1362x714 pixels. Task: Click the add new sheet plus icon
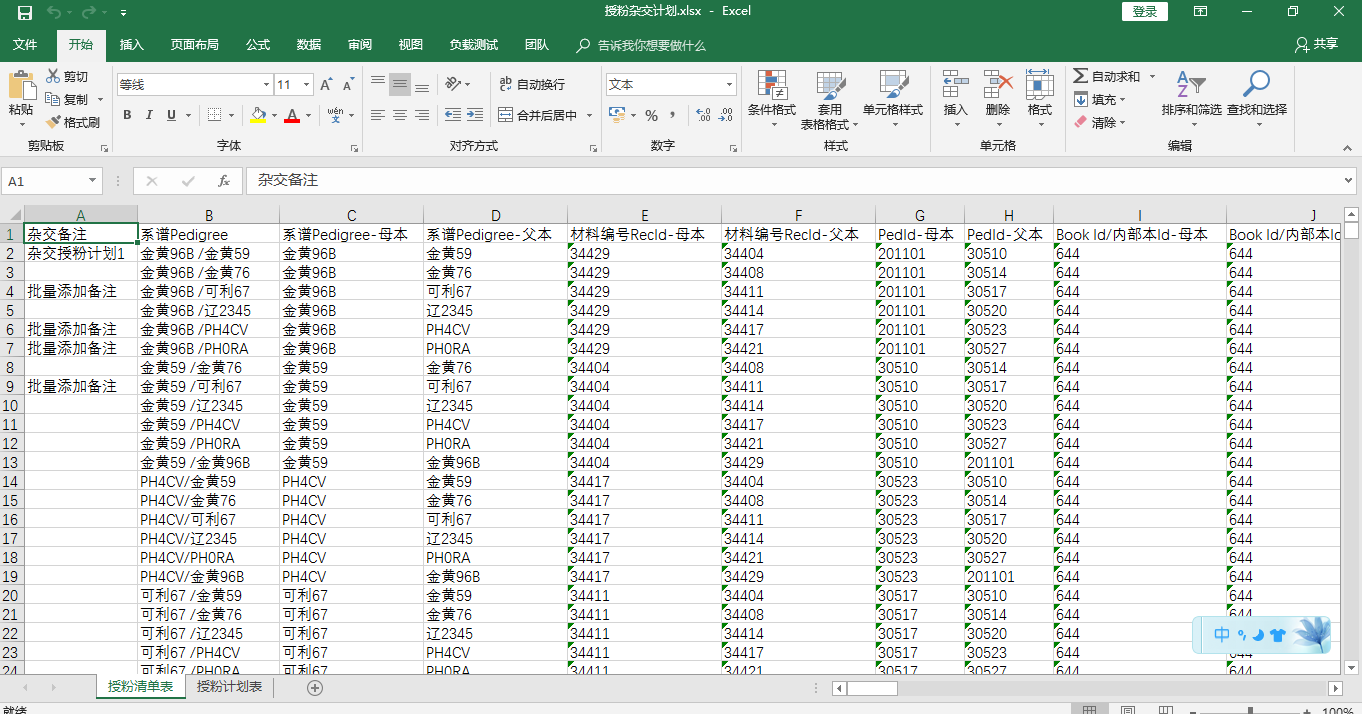click(x=315, y=687)
